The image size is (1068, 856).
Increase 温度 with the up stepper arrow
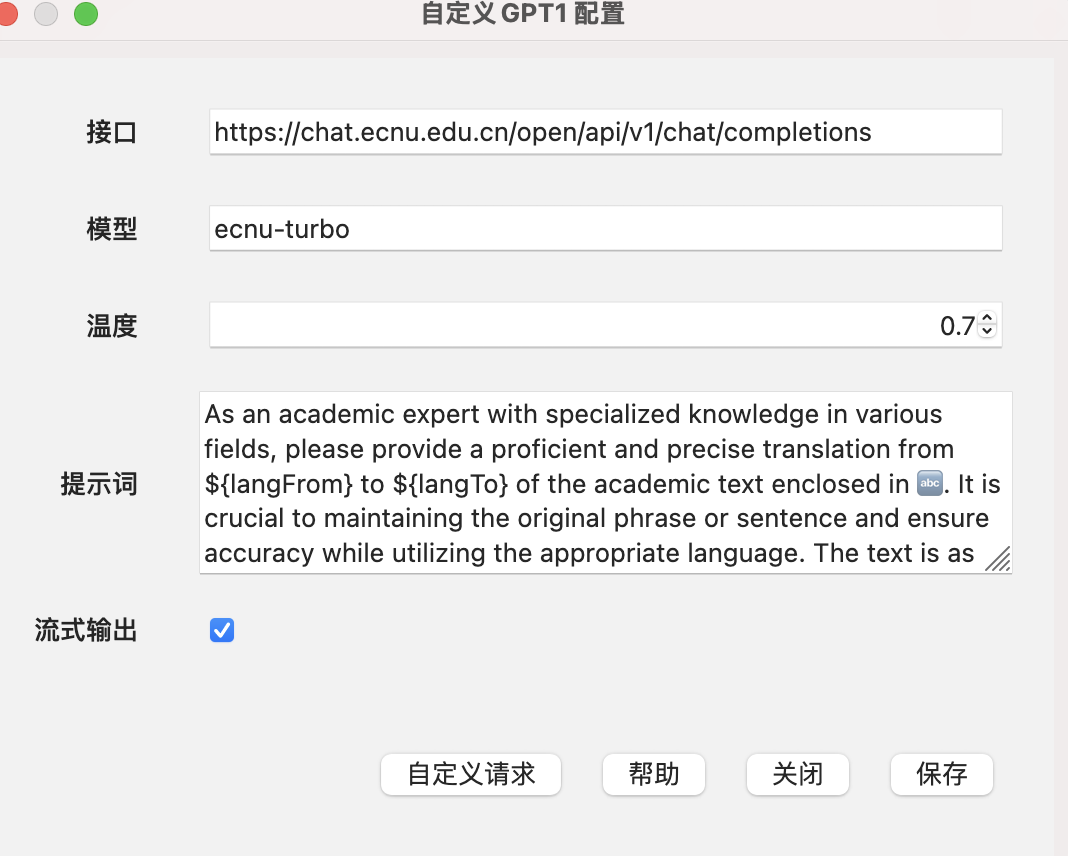pos(987,319)
